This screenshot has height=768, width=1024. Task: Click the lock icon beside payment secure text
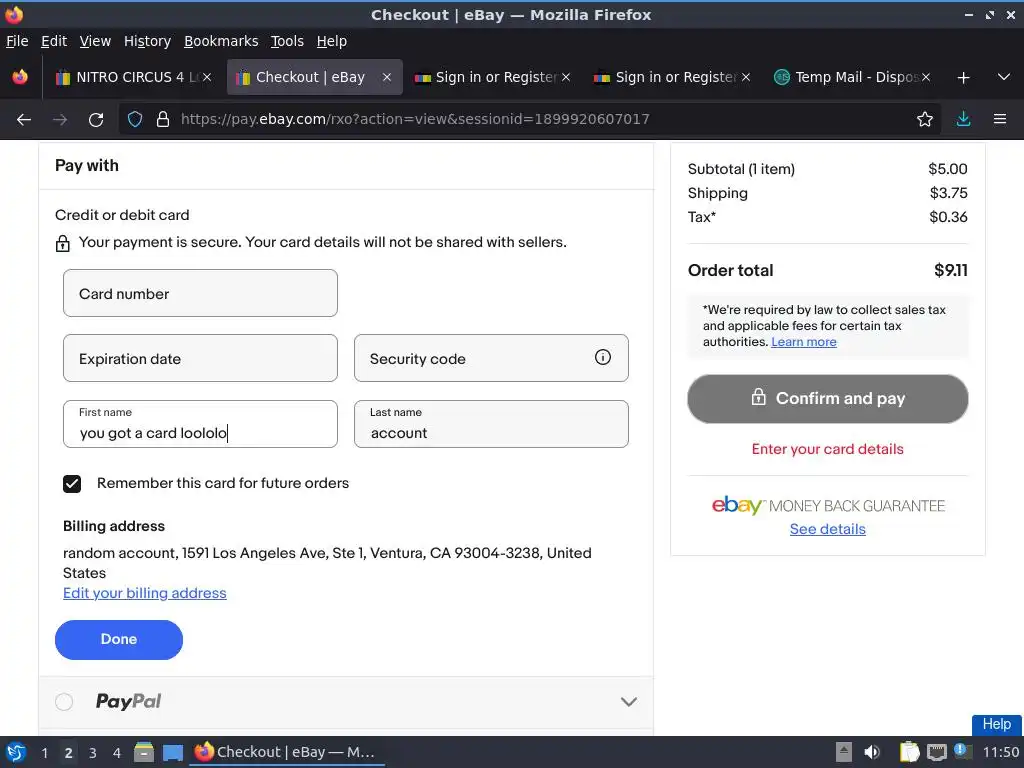point(62,244)
